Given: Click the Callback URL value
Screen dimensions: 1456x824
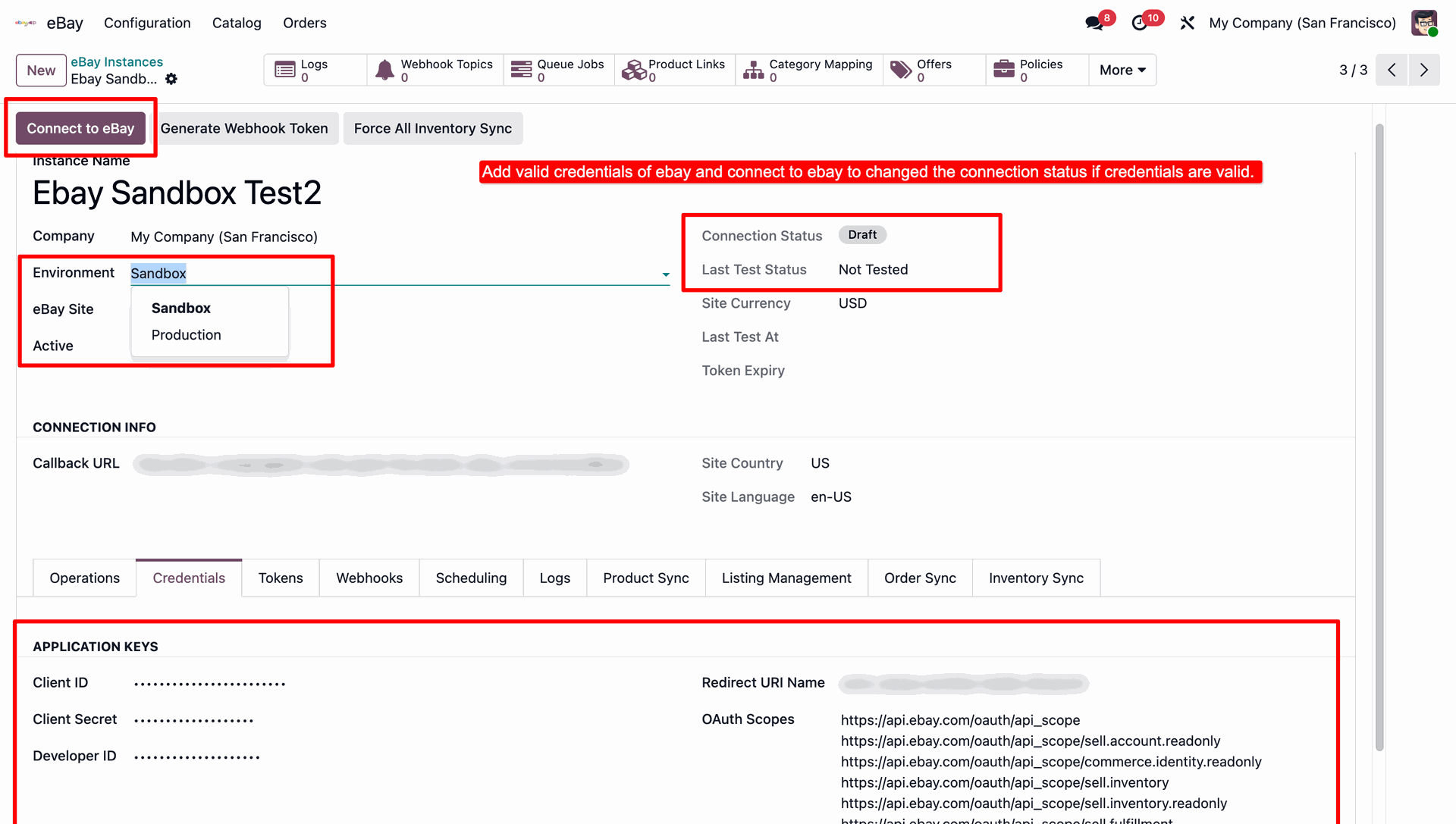Looking at the screenshot, I should tap(381, 465).
